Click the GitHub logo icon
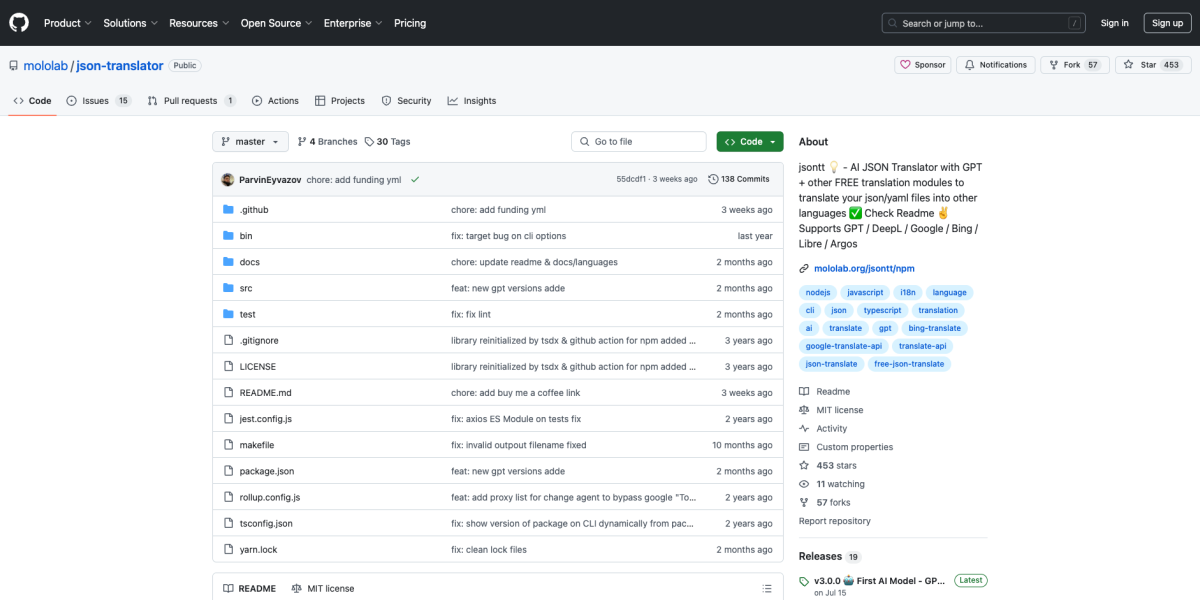This screenshot has height=600, width=1200. click(x=19, y=22)
